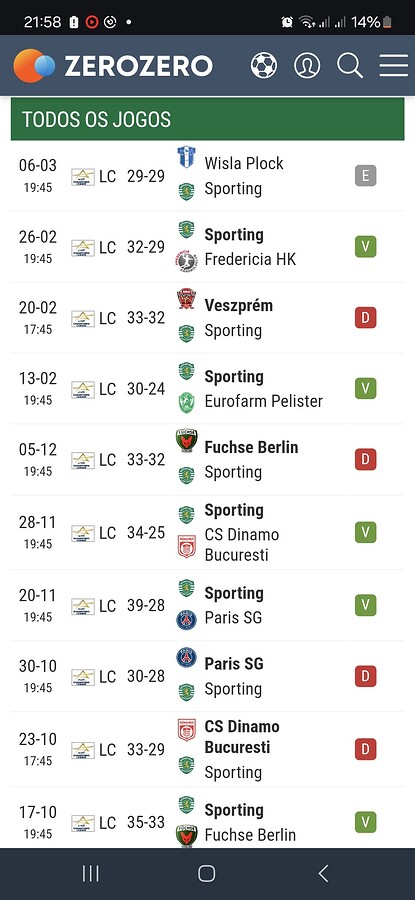
Task: Tap the ZEROZERO logo
Action: click(113, 66)
